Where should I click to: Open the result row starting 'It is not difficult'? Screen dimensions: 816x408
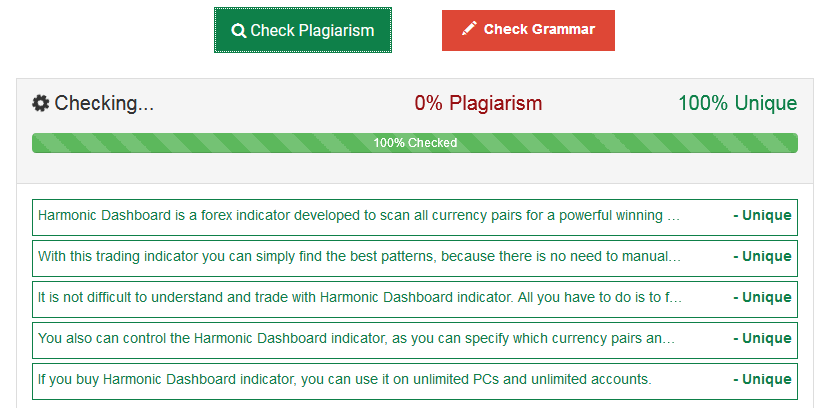415,299
